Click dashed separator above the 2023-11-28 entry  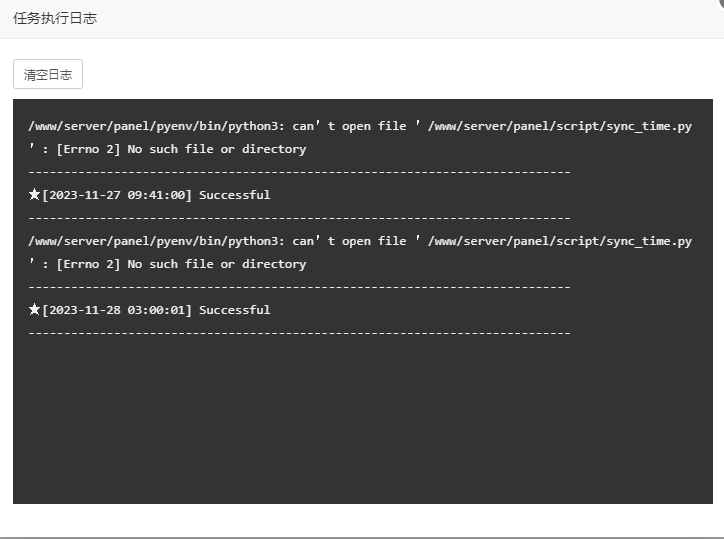click(x=300, y=287)
